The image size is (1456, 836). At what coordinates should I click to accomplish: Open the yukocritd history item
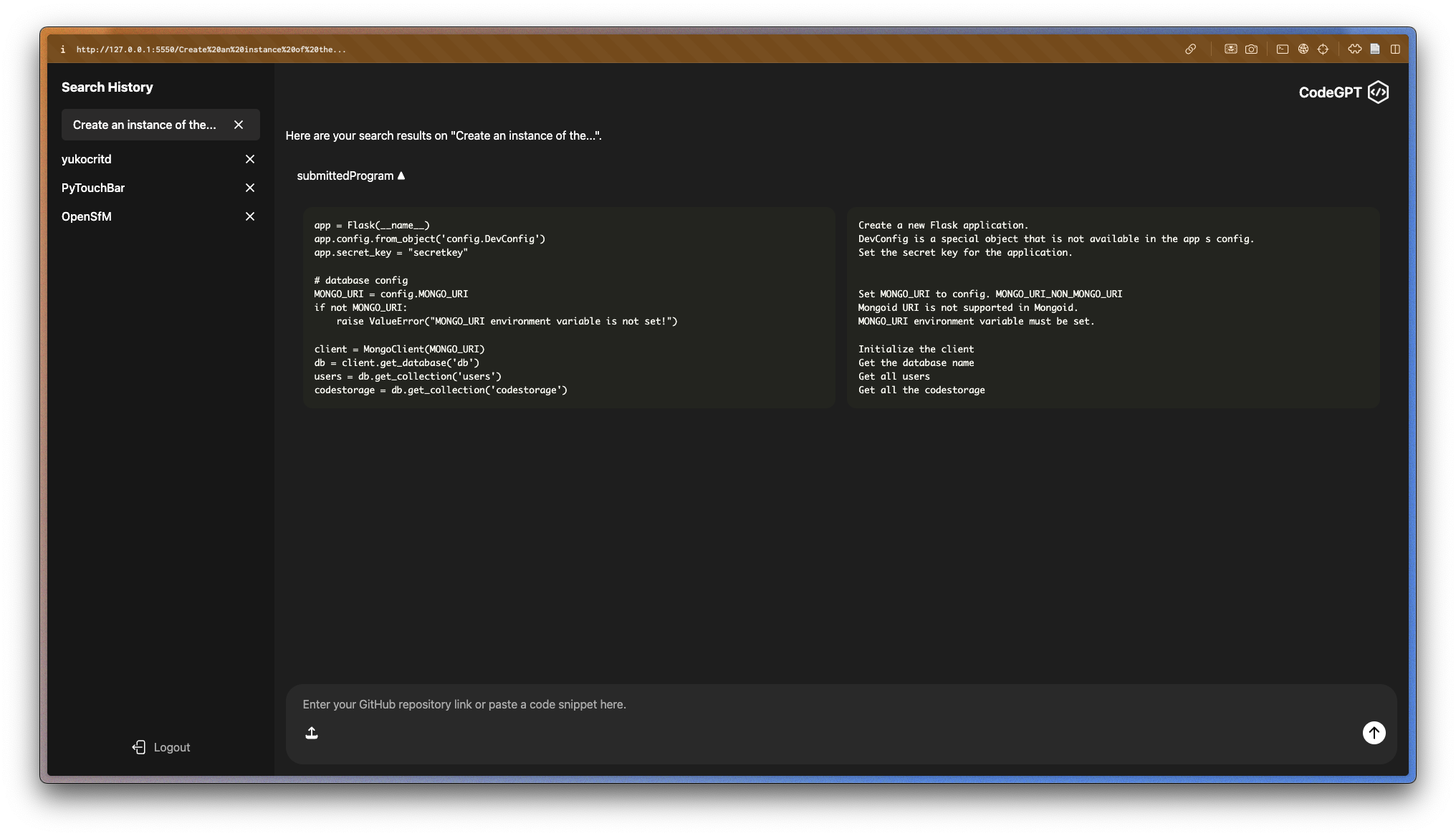coord(87,159)
